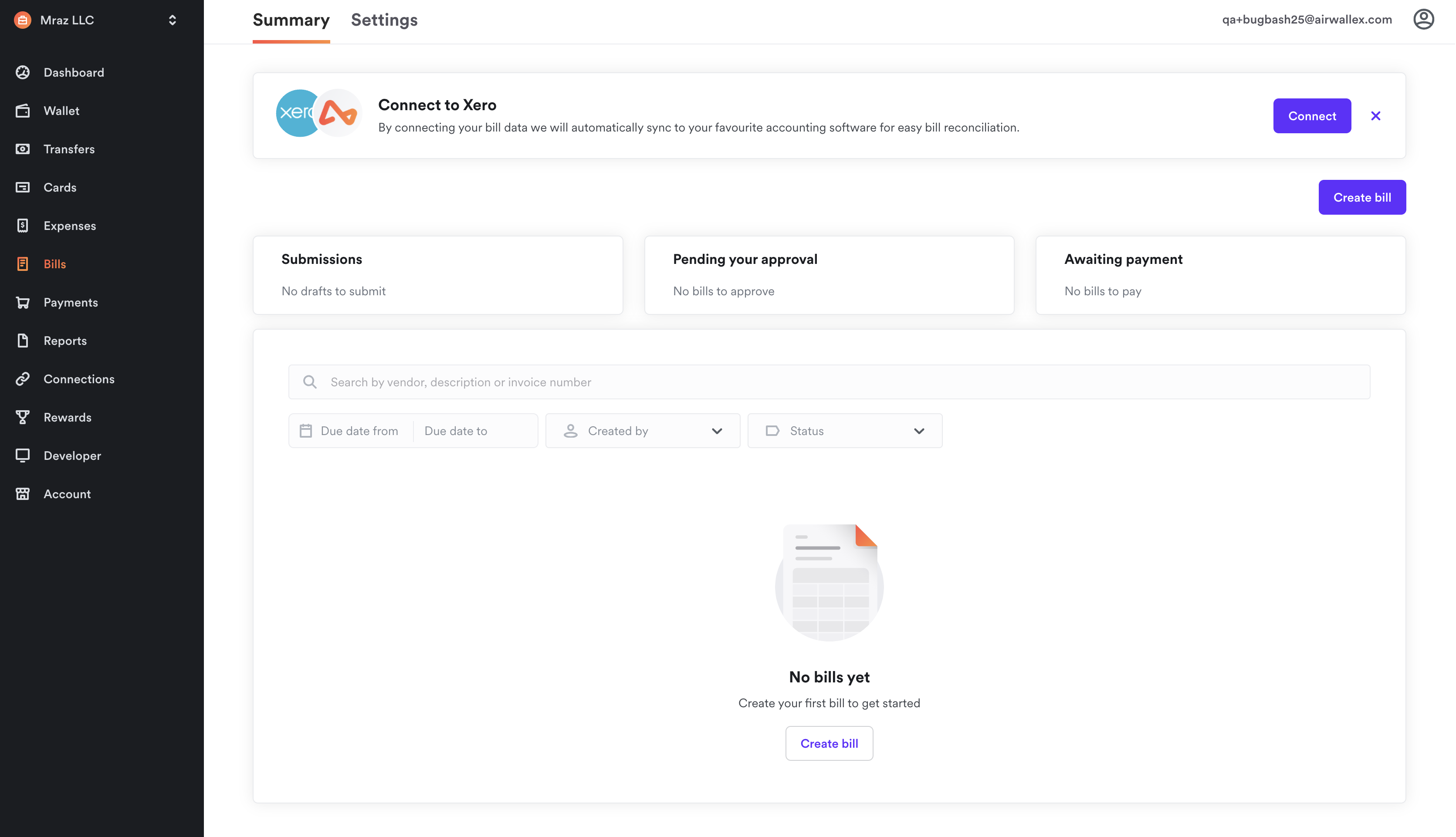This screenshot has height=837, width=1456.
Task: Click the Account storefront icon
Action: pos(22,494)
